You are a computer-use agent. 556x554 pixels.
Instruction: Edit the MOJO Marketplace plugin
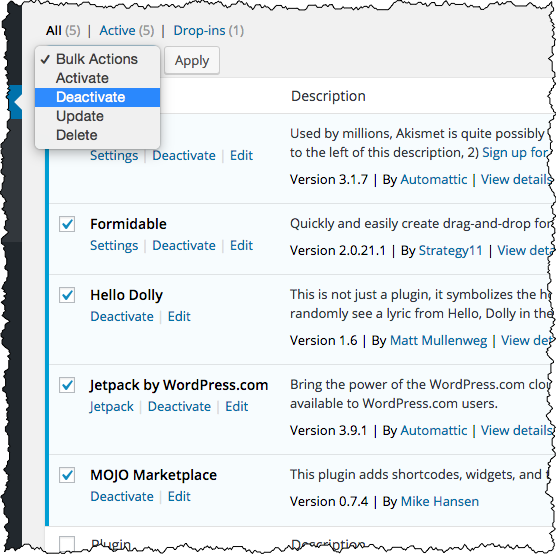pos(179,497)
